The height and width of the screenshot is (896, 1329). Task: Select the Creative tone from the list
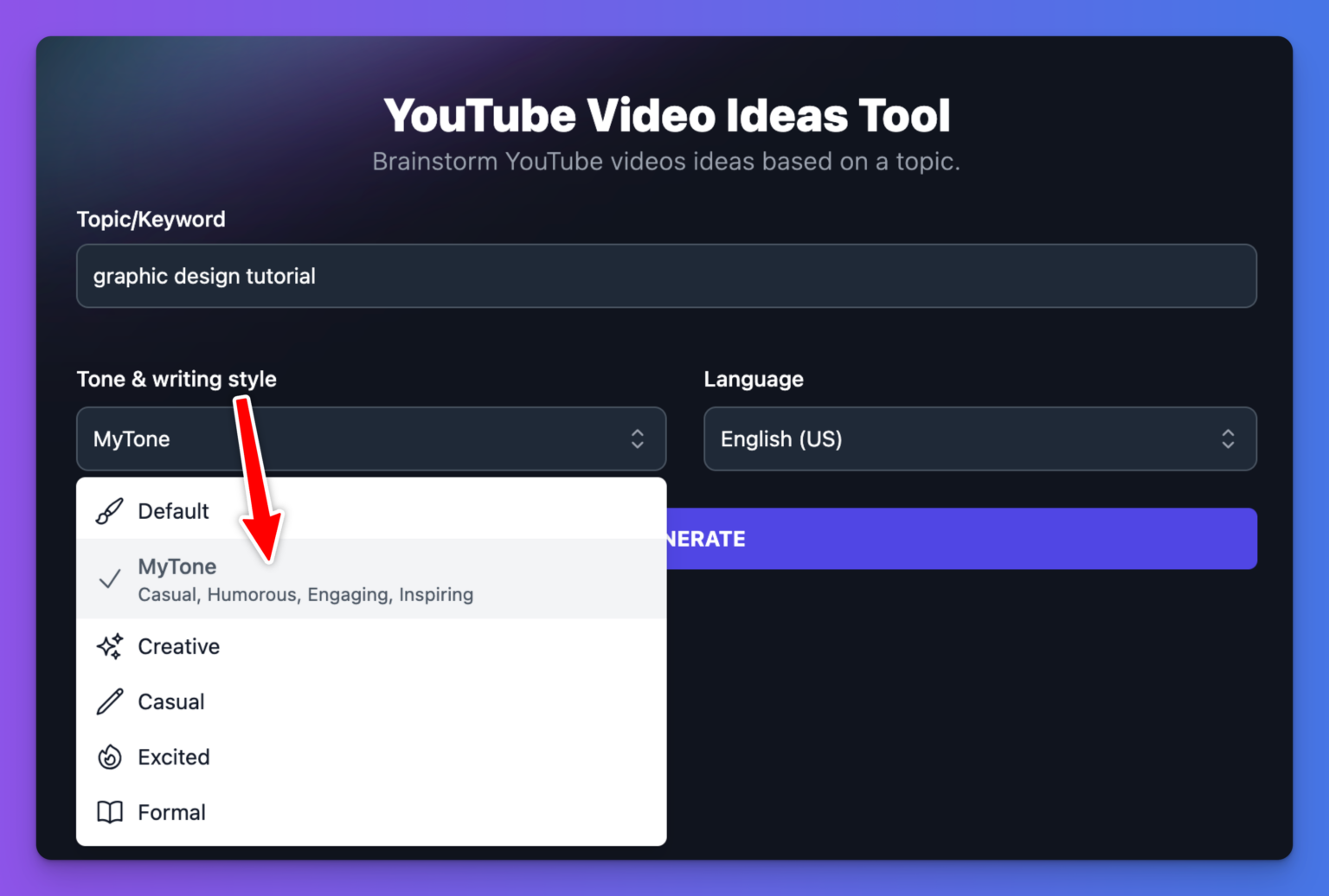click(179, 646)
